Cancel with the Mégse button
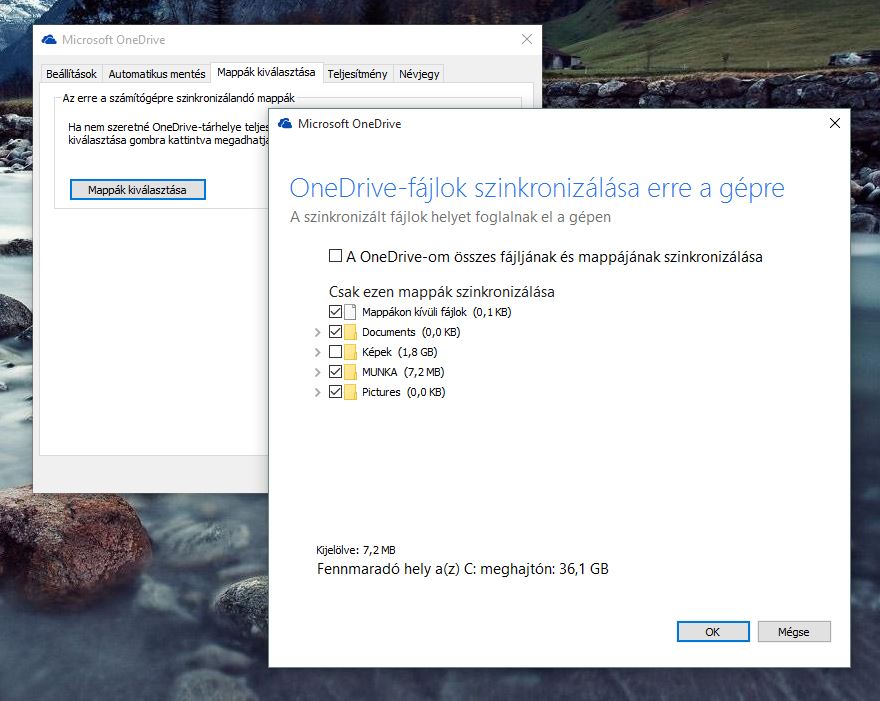 [795, 632]
